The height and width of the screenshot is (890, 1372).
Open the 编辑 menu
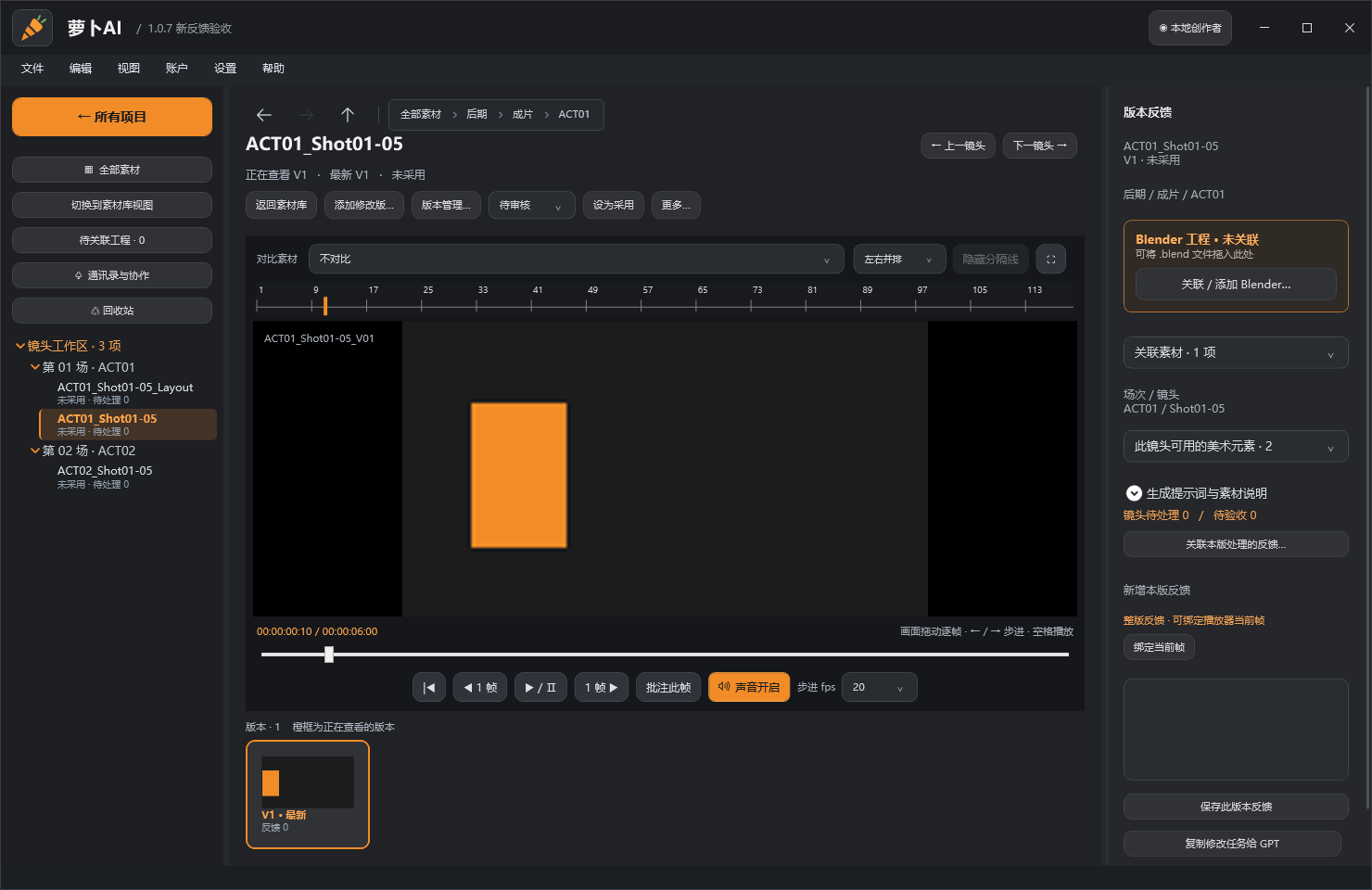[x=81, y=69]
